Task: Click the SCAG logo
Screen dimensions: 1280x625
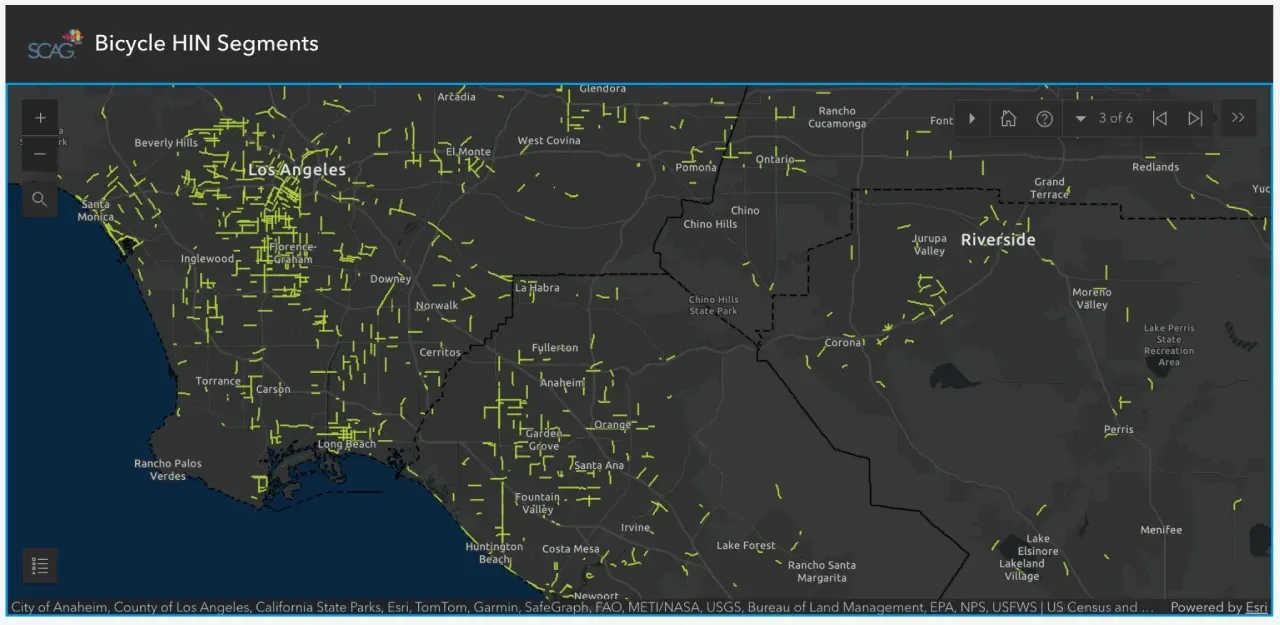Action: pyautogui.click(x=53, y=43)
